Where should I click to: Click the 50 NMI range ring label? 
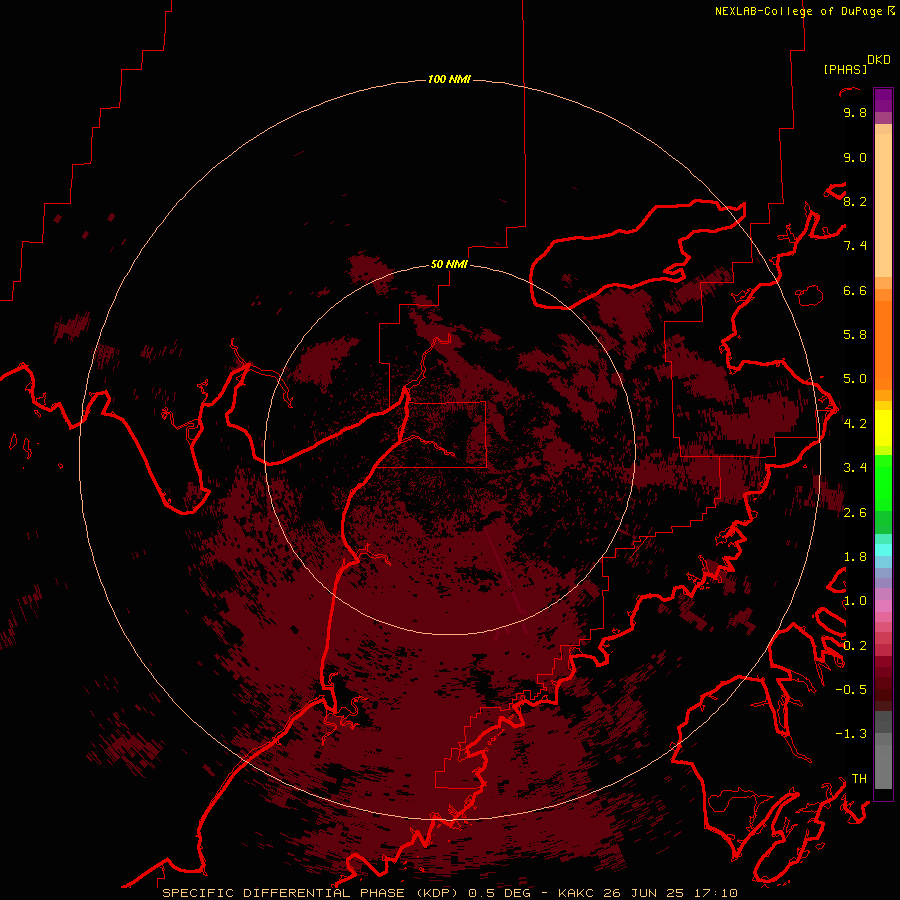tap(449, 264)
